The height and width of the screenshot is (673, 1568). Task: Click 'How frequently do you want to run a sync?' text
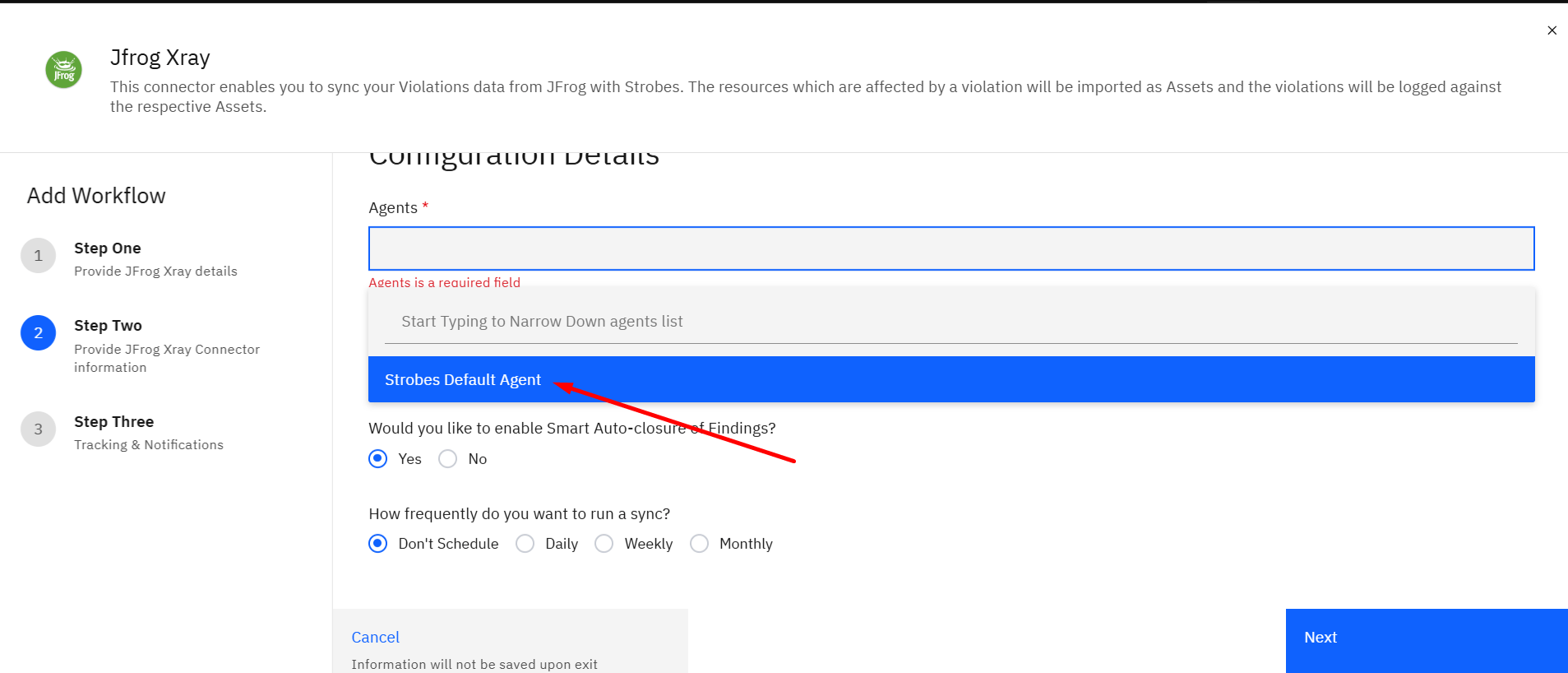coord(519,514)
